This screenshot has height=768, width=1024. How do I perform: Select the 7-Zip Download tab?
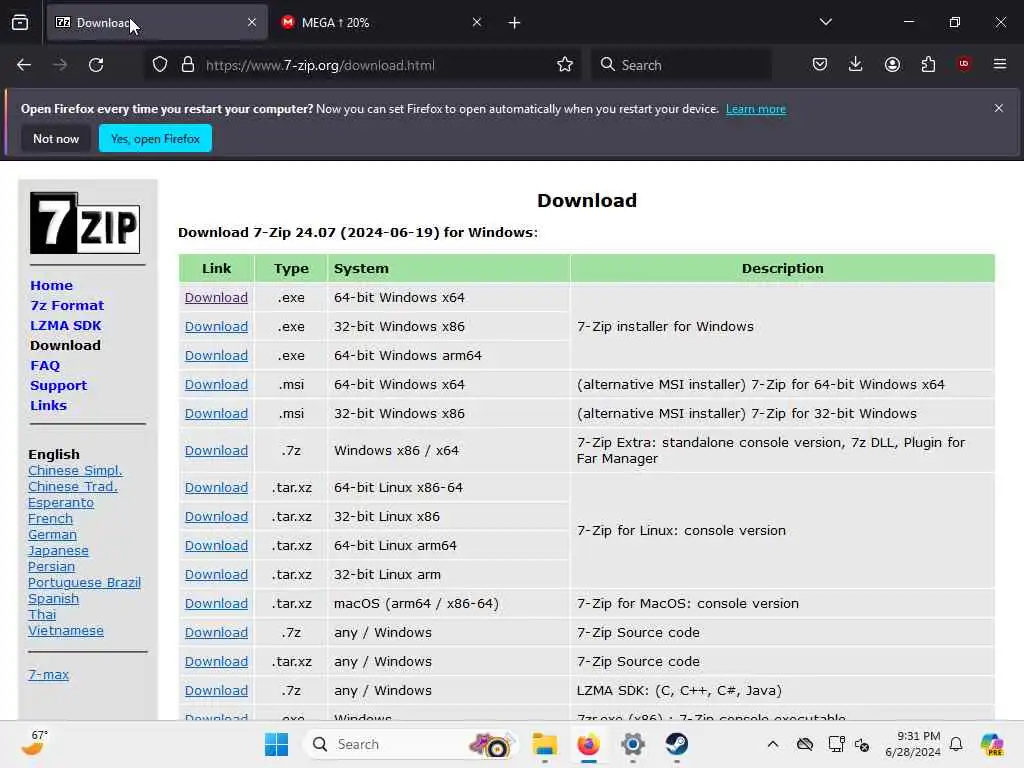pyautogui.click(x=157, y=23)
